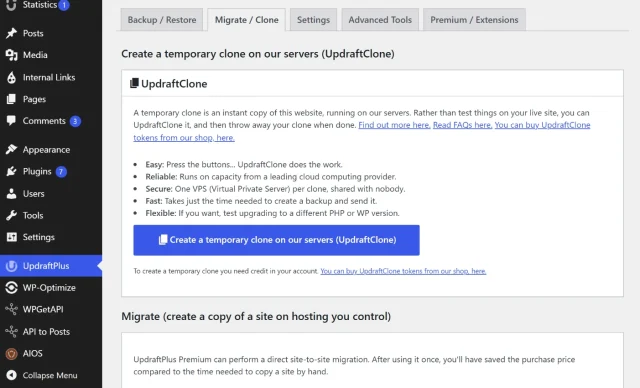The width and height of the screenshot is (640, 388).
Task: Open the Users menu item
Action: (51, 193)
